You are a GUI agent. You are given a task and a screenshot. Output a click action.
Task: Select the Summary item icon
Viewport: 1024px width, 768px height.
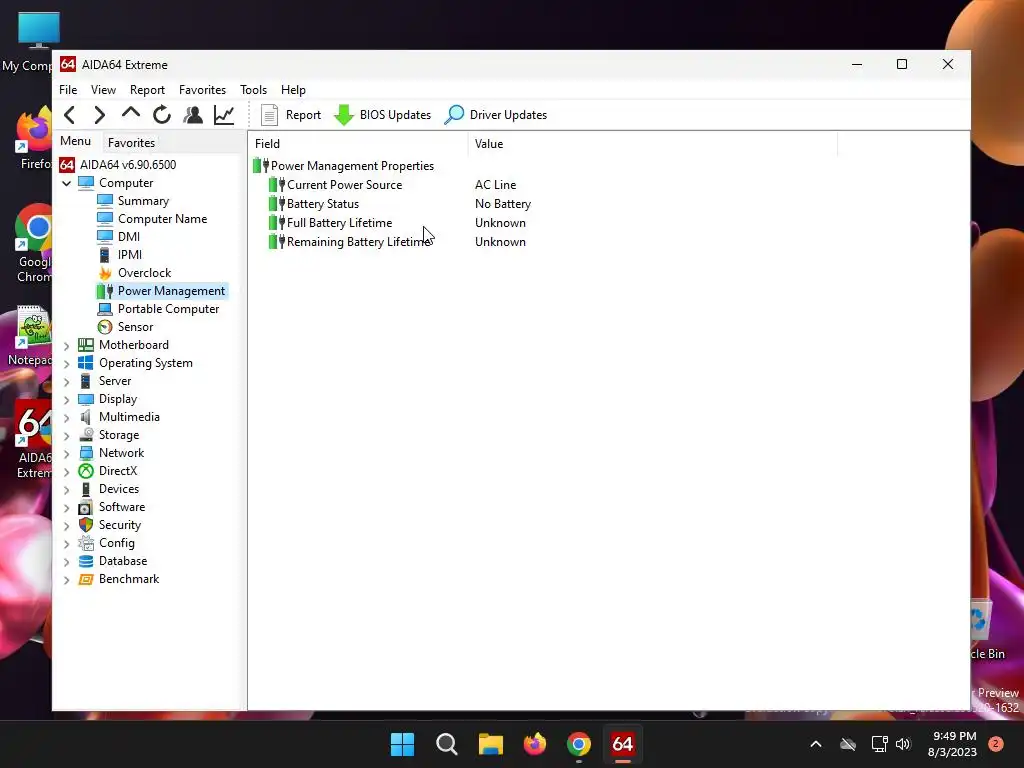point(105,200)
